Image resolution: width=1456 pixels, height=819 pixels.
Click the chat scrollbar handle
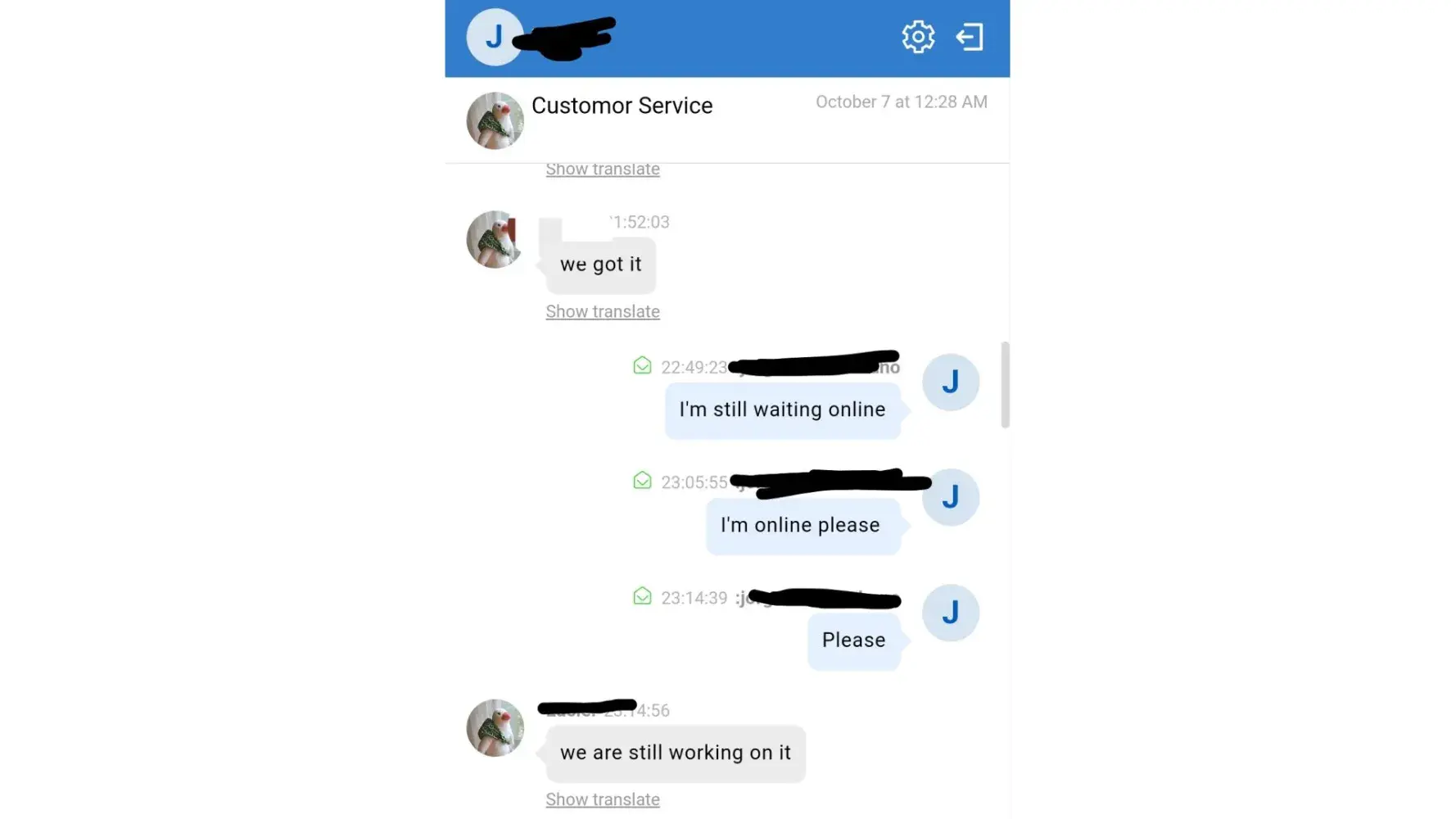(x=1005, y=385)
